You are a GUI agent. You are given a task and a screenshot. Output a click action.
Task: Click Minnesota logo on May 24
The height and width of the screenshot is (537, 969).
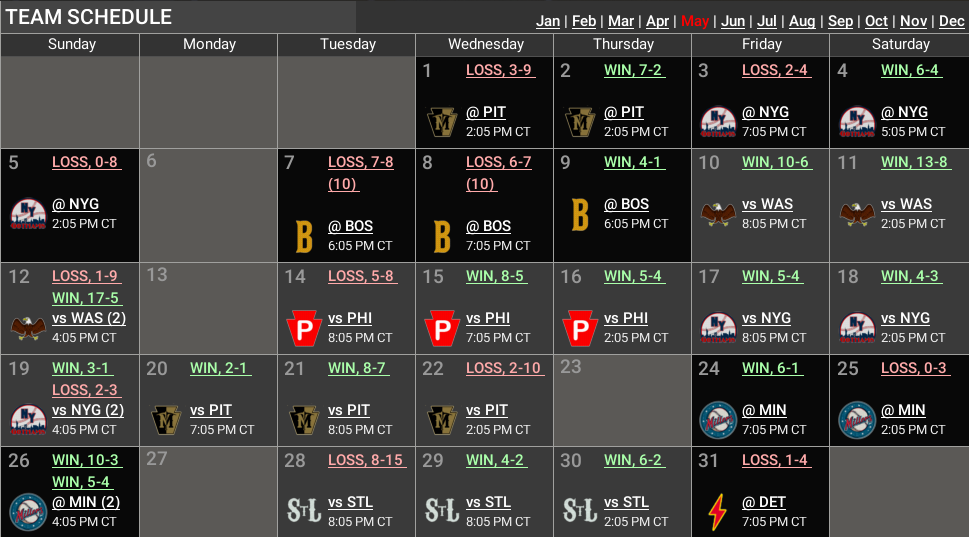click(717, 419)
